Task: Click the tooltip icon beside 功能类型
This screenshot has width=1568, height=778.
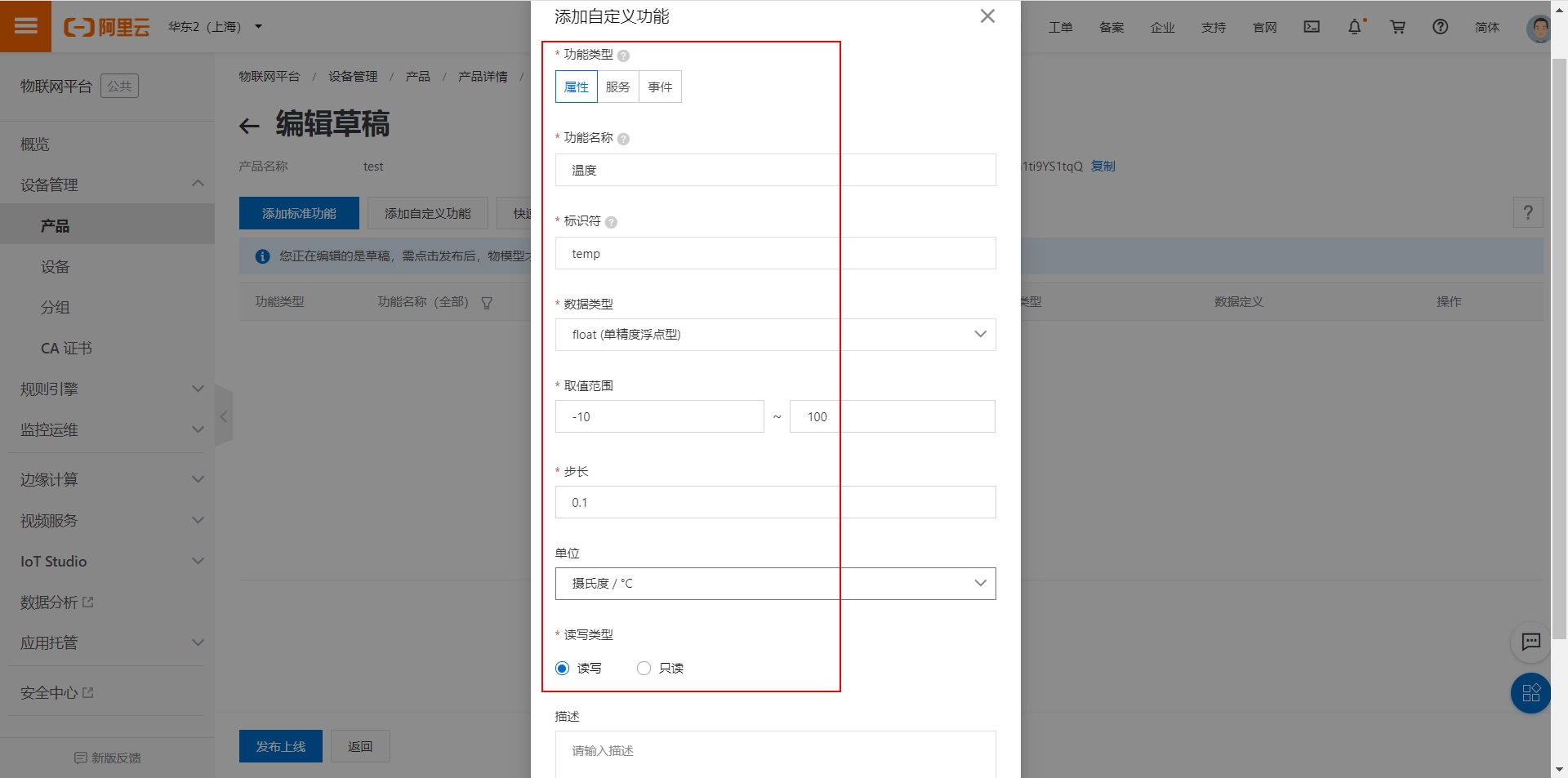Action: 625,56
